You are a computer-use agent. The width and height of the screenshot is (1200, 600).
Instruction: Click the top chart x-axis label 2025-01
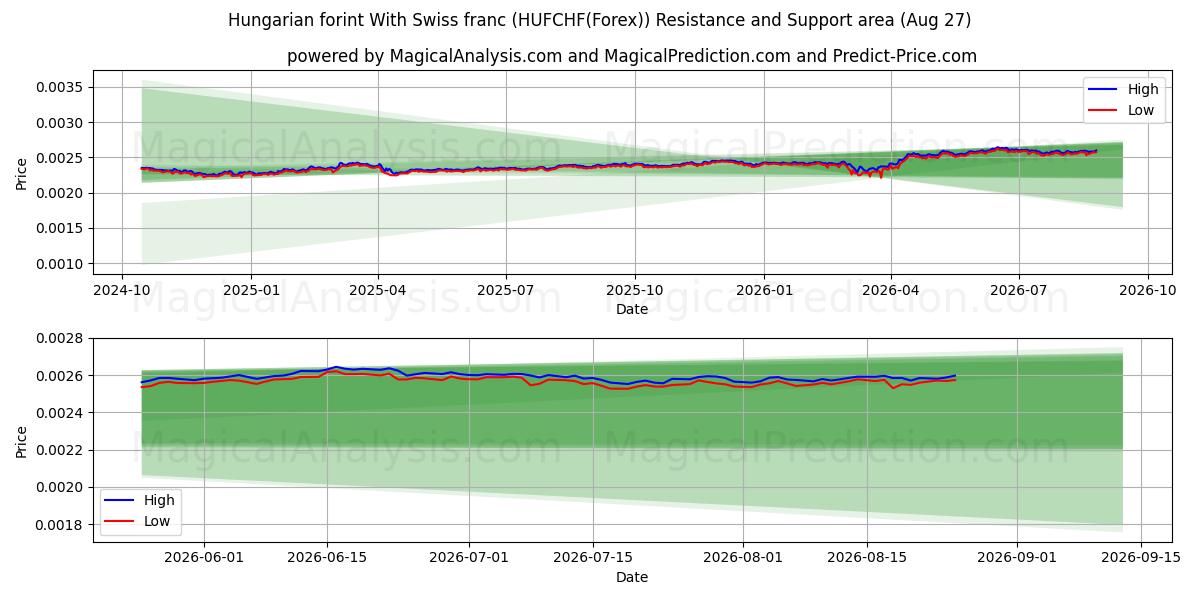pyautogui.click(x=250, y=290)
